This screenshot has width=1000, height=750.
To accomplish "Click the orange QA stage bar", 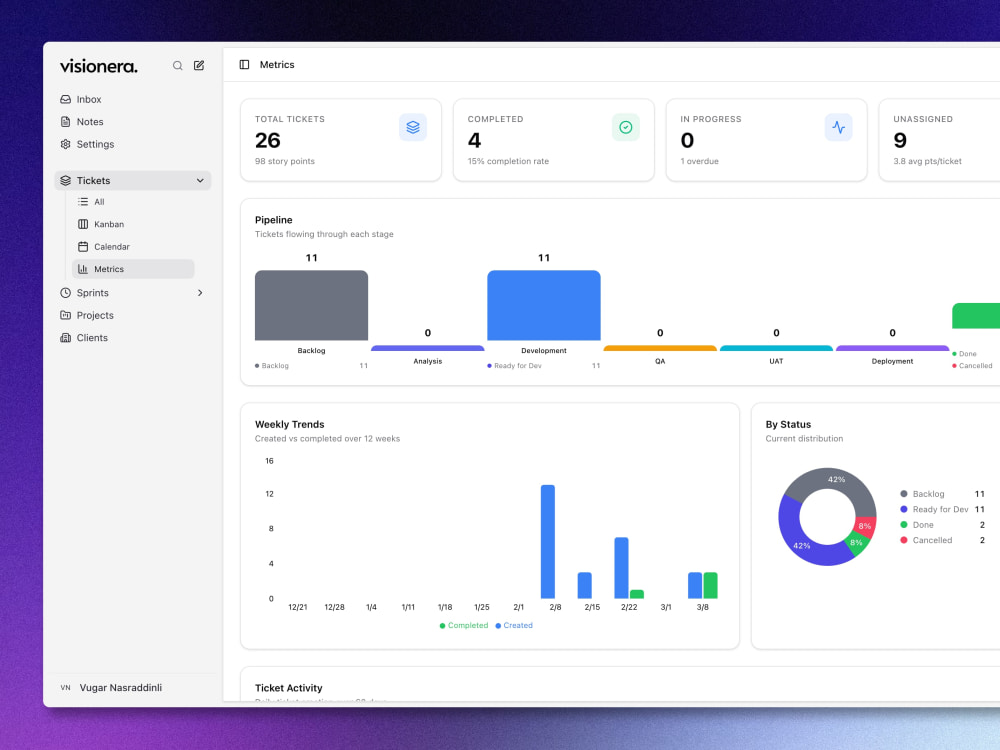I will pos(660,348).
